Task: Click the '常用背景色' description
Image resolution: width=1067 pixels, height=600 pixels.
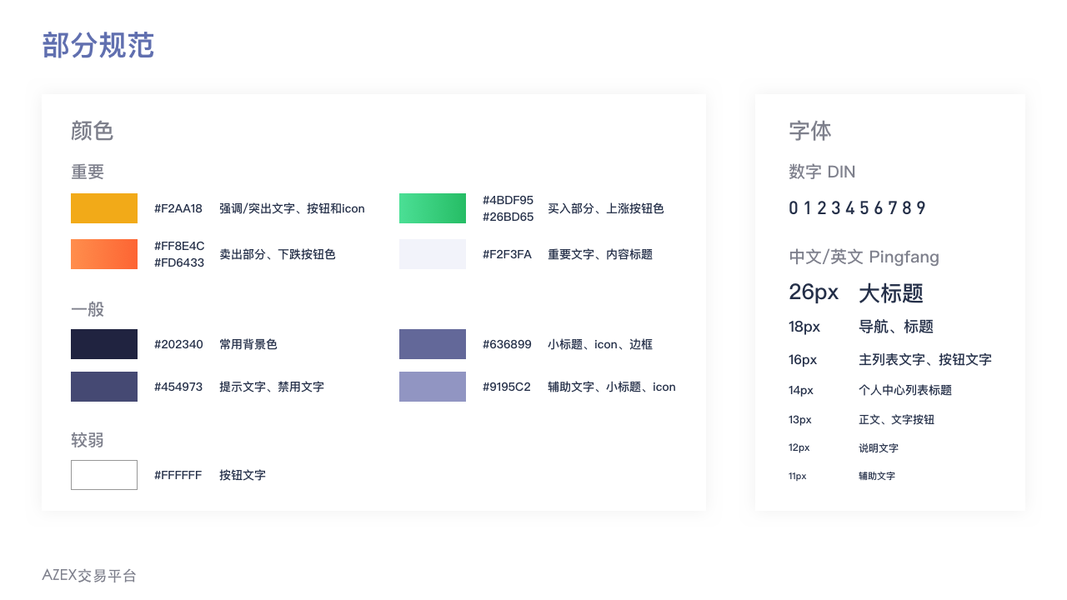Action: coord(248,344)
